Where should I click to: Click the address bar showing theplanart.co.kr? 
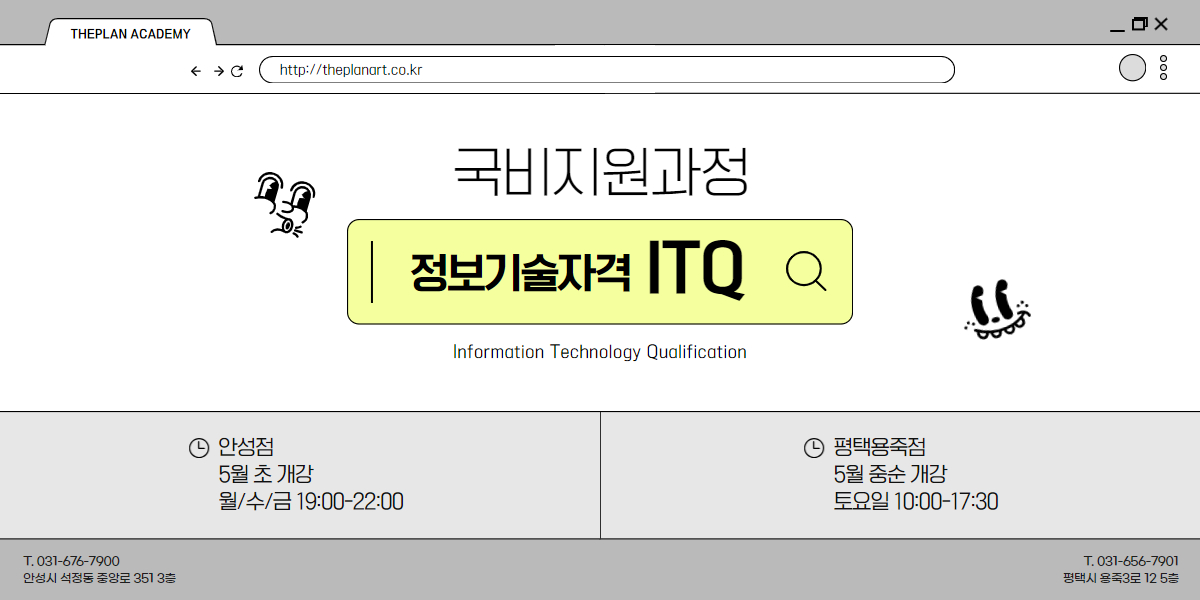point(607,70)
